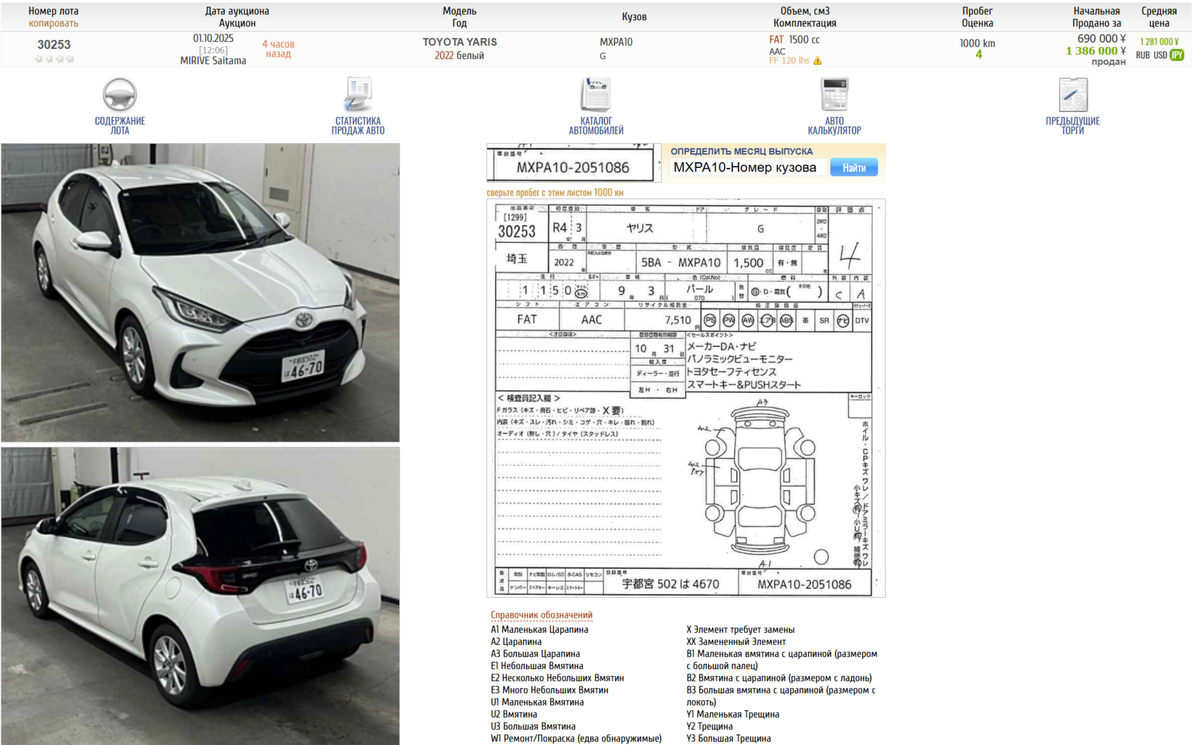
Task: Click the 'E2 Несколько Небольших Вмятин' legend entry
Action: click(556, 678)
